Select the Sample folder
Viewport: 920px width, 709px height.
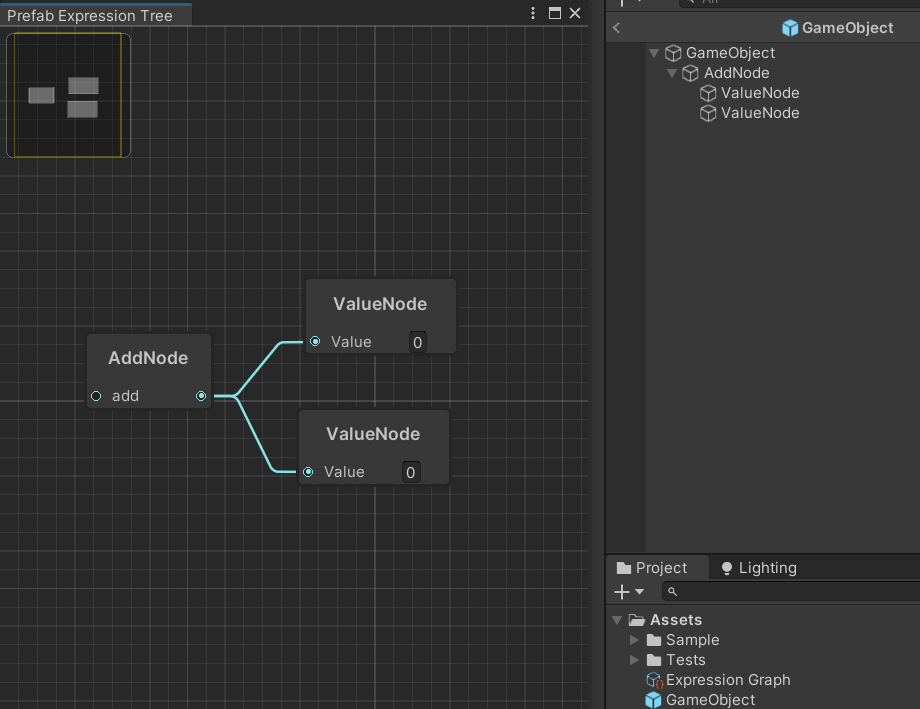pyautogui.click(x=692, y=640)
